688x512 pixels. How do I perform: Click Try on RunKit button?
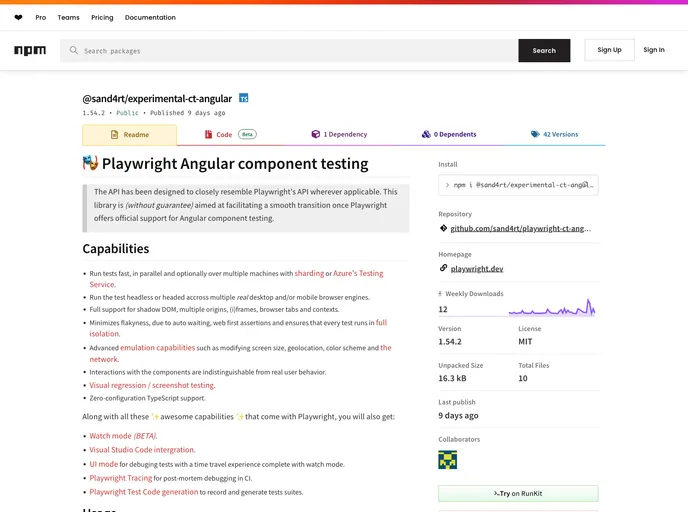tap(518, 493)
